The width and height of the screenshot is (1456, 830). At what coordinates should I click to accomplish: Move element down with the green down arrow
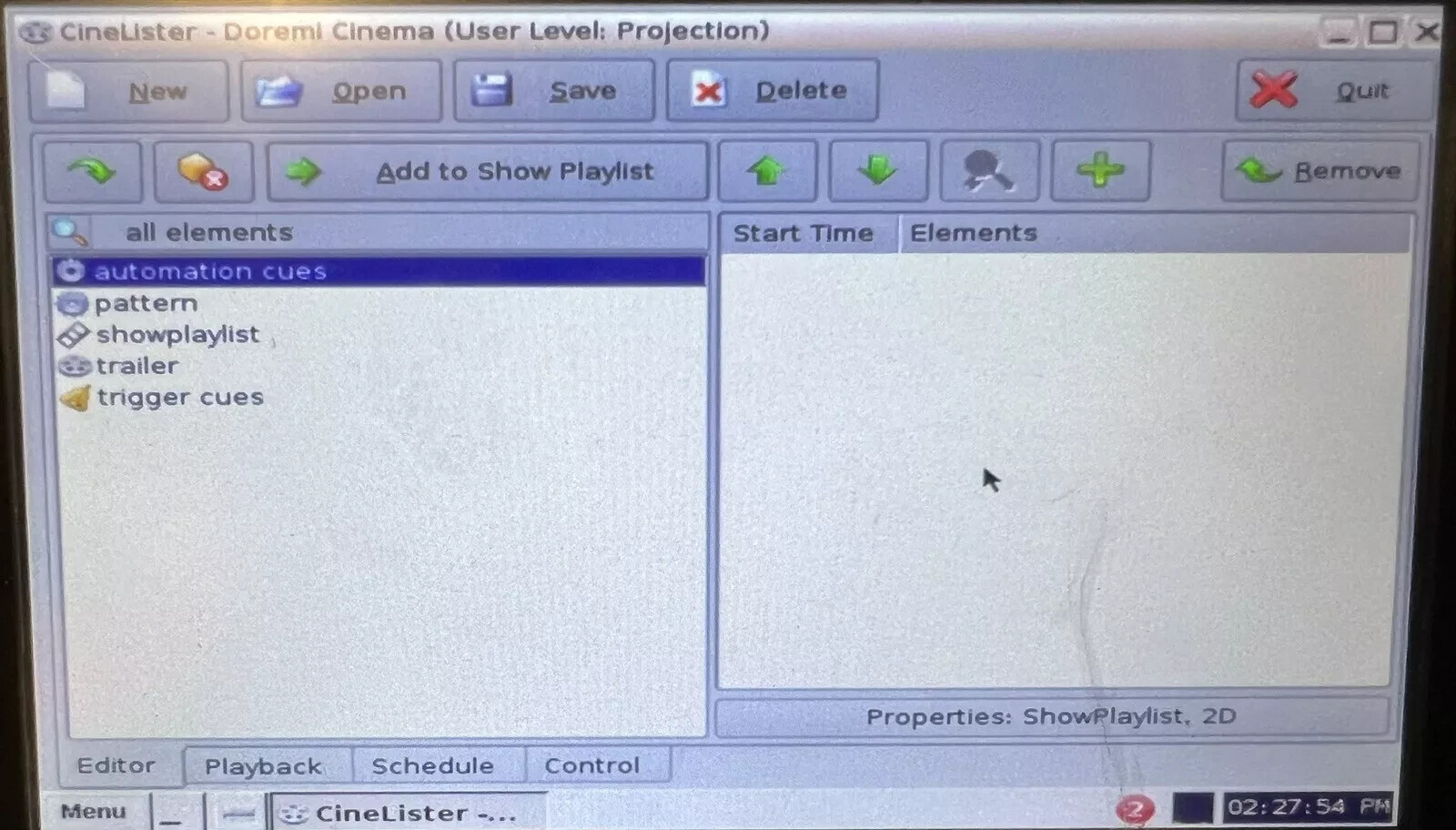[878, 170]
